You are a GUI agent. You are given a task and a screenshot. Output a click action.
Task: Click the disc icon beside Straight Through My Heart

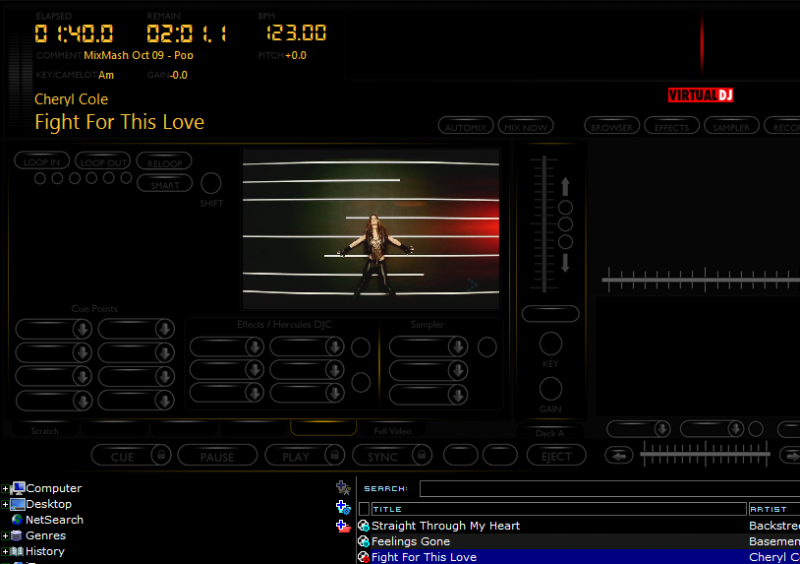click(363, 526)
